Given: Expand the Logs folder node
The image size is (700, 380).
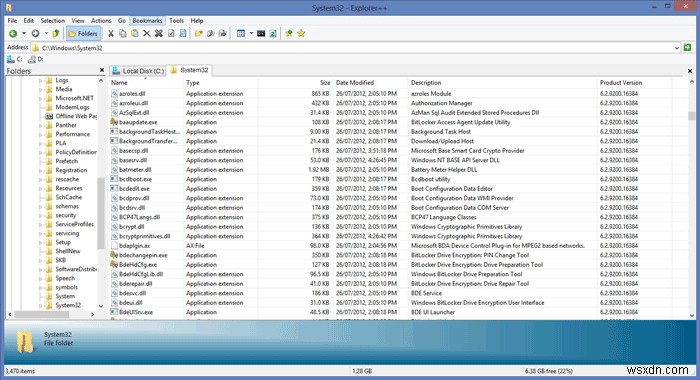Looking at the screenshot, I should pos(40,81).
